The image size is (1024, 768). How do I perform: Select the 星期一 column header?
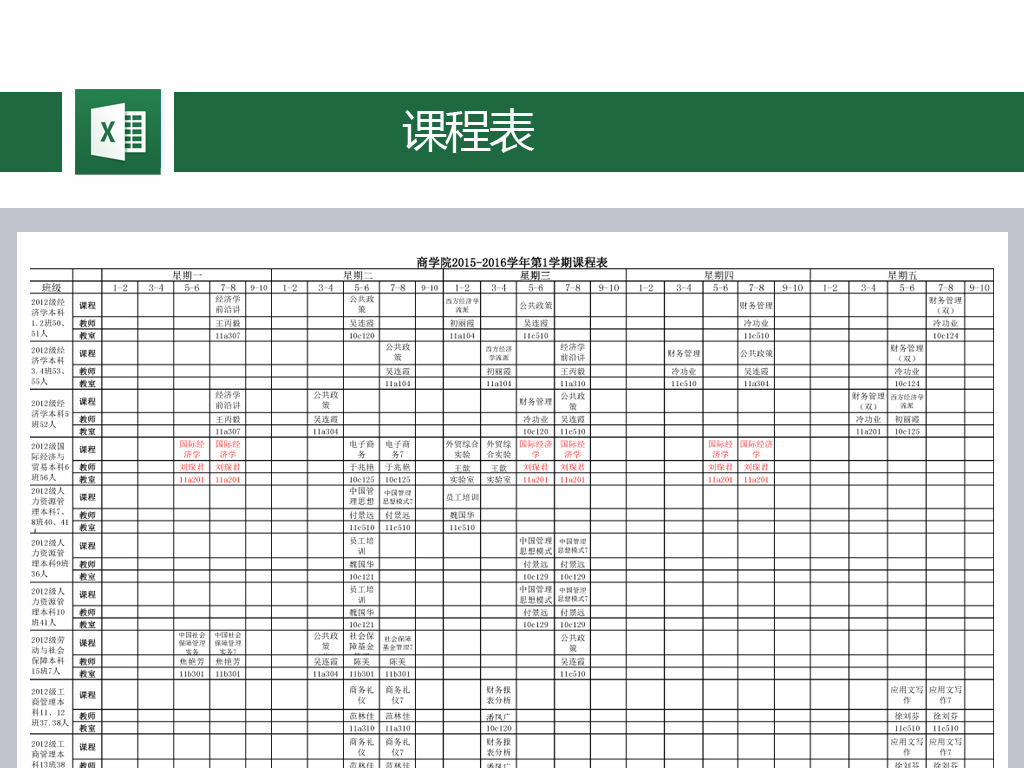click(187, 276)
